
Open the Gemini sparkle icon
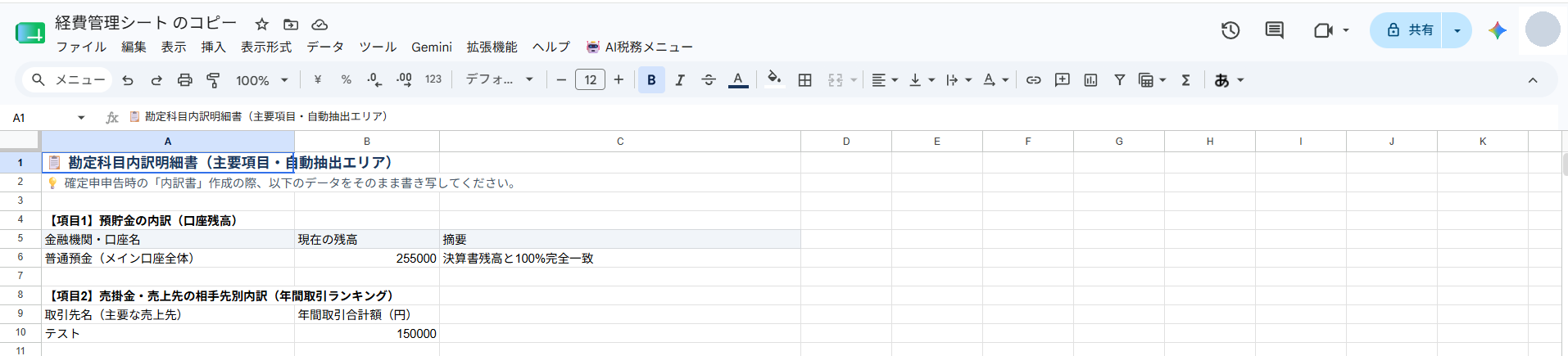click(1498, 30)
